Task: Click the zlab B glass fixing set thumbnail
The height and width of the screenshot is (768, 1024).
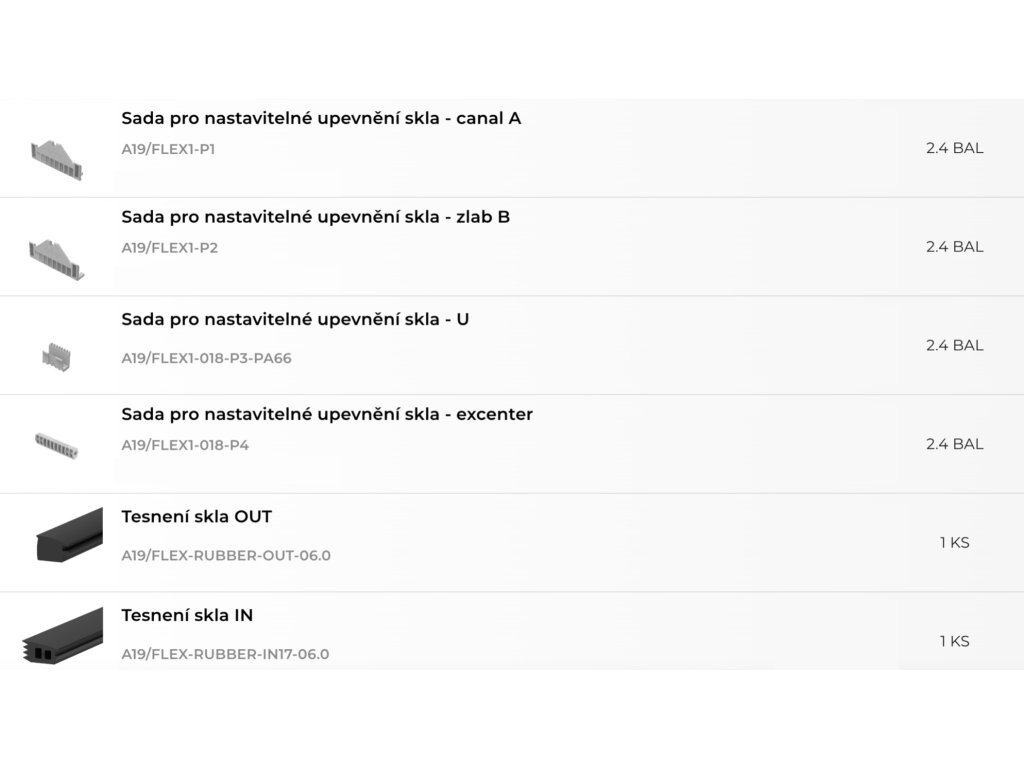Action: click(57, 259)
